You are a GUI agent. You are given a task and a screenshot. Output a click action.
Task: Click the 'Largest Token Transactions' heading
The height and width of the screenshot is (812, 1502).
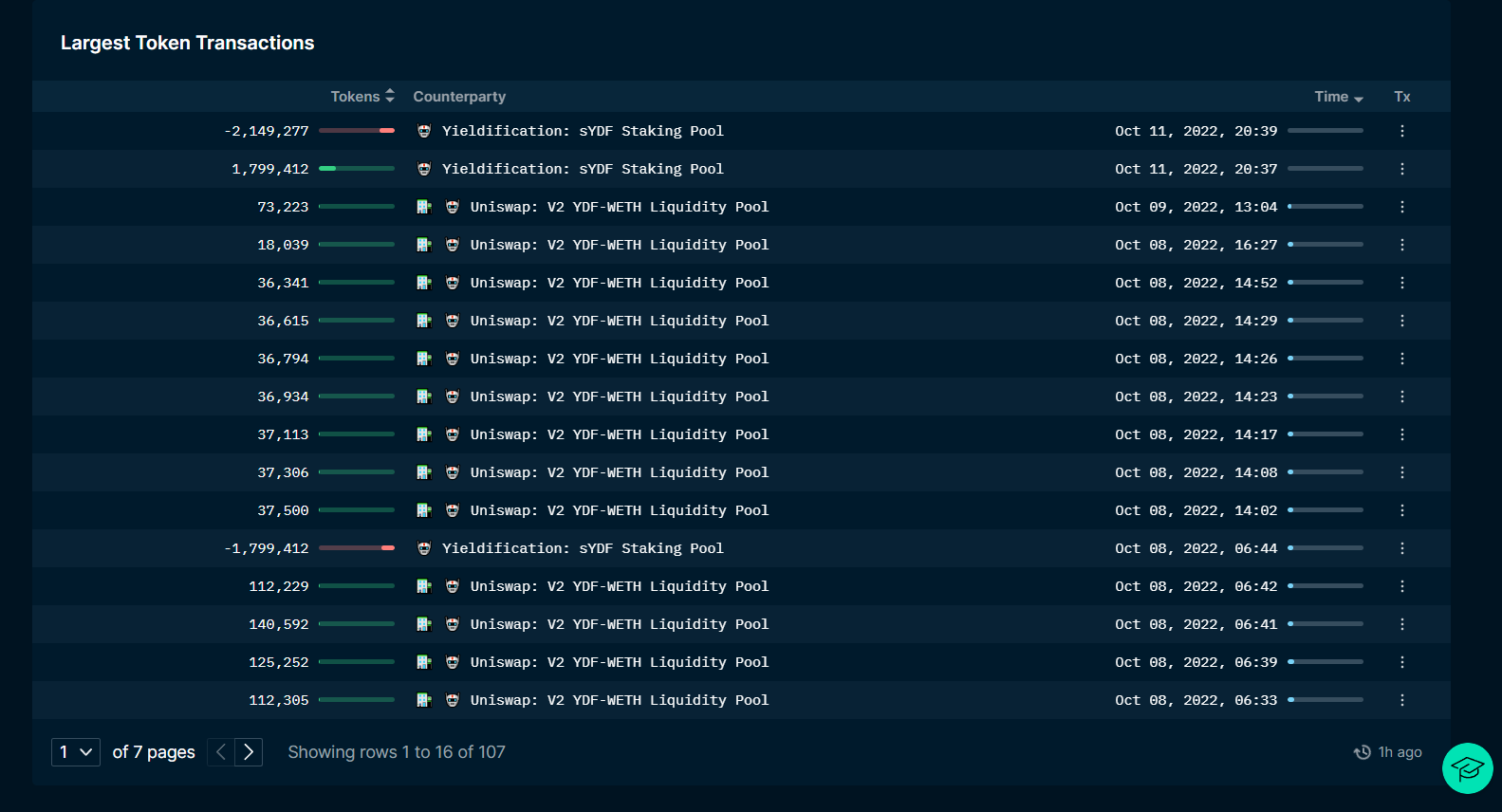(x=187, y=43)
